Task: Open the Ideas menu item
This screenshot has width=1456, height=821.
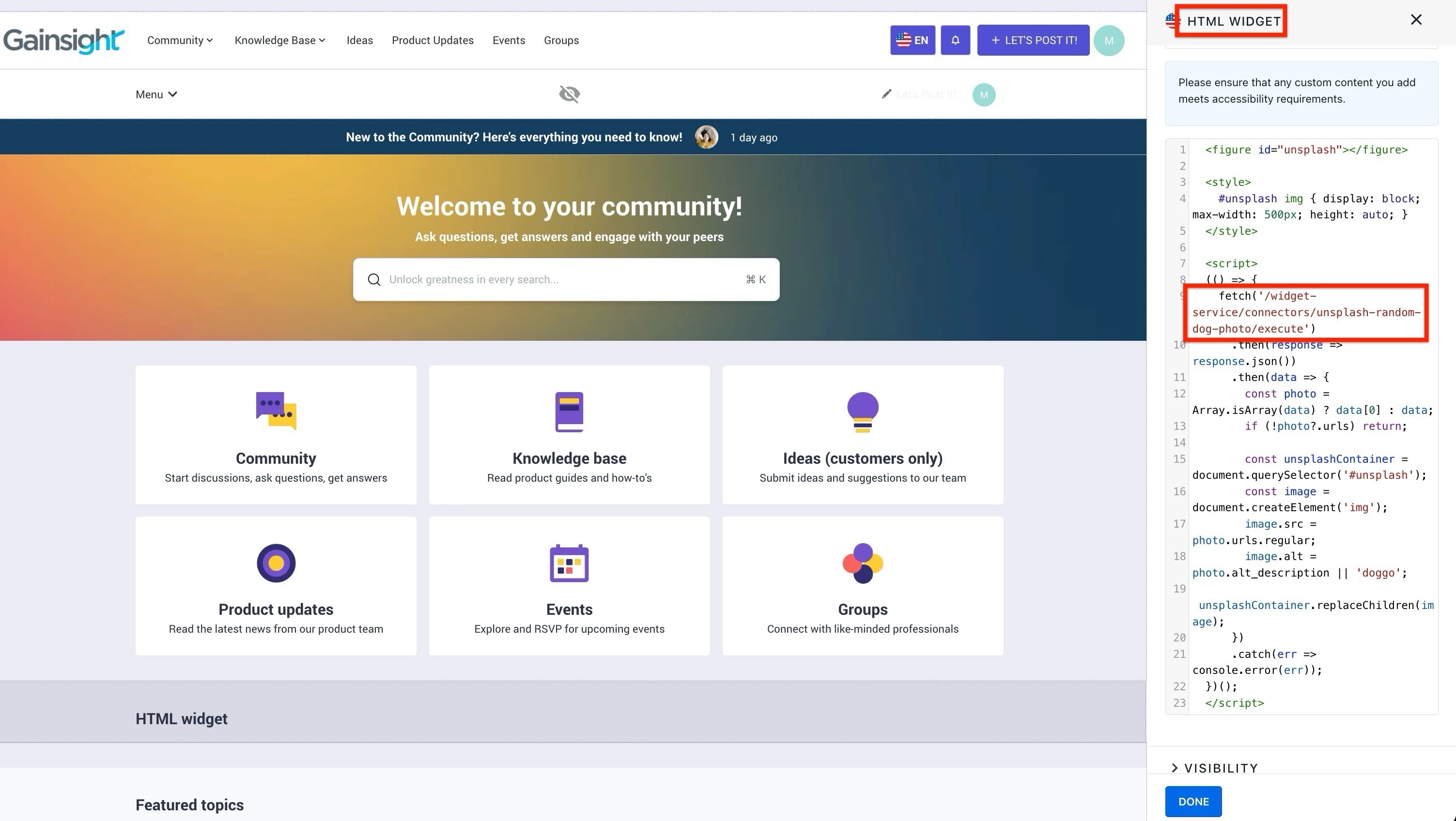Action: point(359,40)
